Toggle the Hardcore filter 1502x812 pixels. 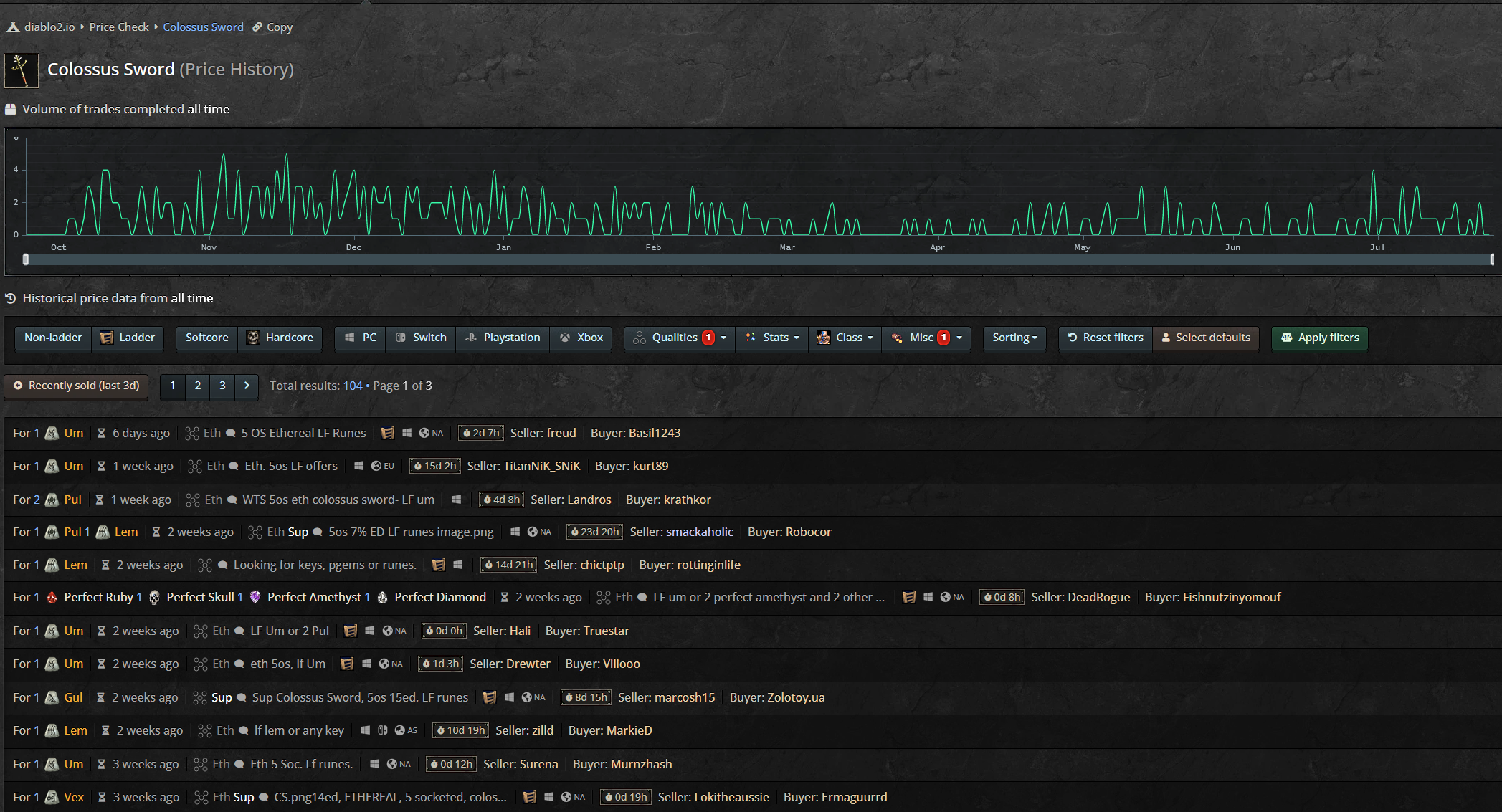click(280, 338)
